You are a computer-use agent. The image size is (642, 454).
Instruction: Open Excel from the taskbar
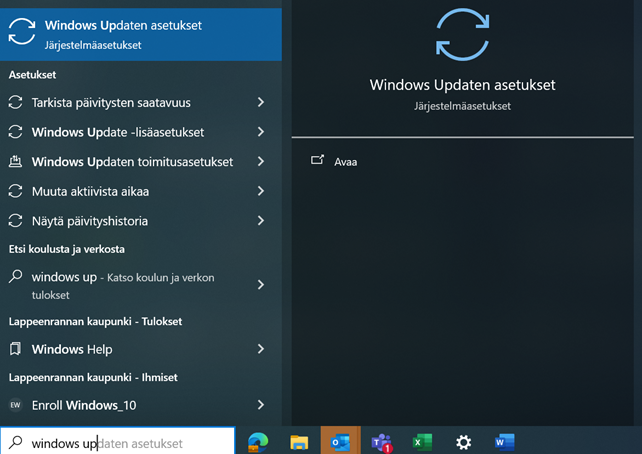pos(423,443)
